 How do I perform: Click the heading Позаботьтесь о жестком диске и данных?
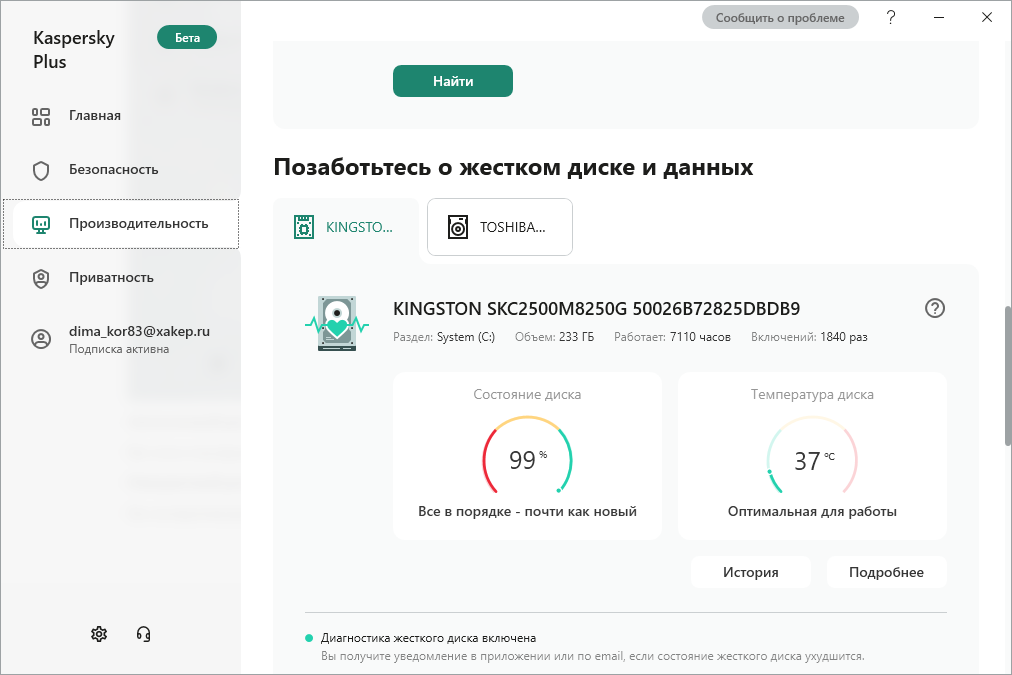pos(513,167)
